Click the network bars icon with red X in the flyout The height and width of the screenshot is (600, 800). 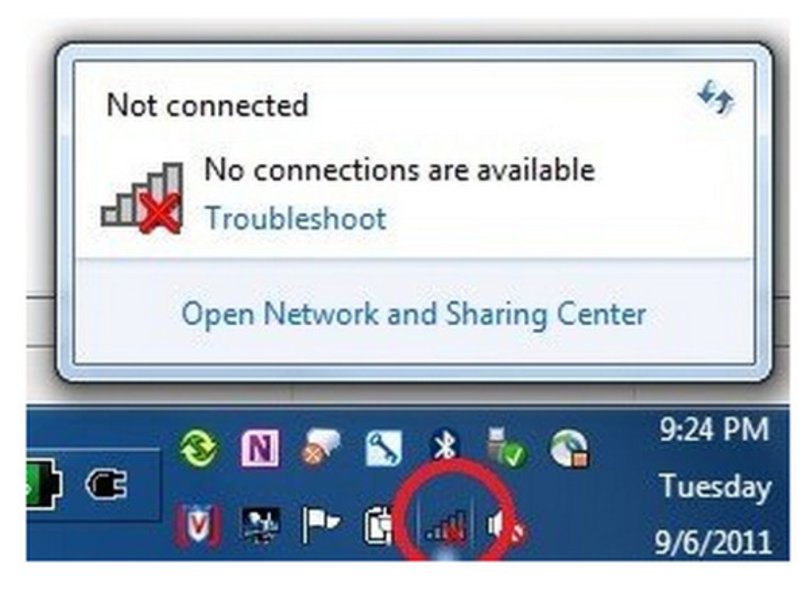[x=142, y=198]
